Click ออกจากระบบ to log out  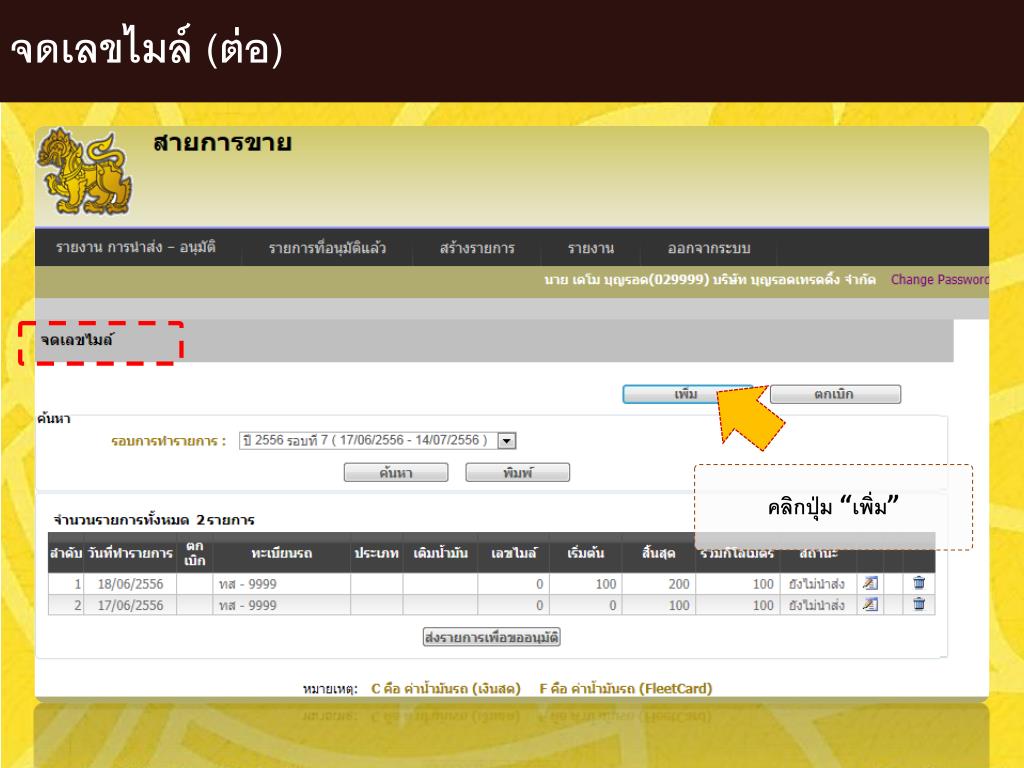[x=709, y=248]
